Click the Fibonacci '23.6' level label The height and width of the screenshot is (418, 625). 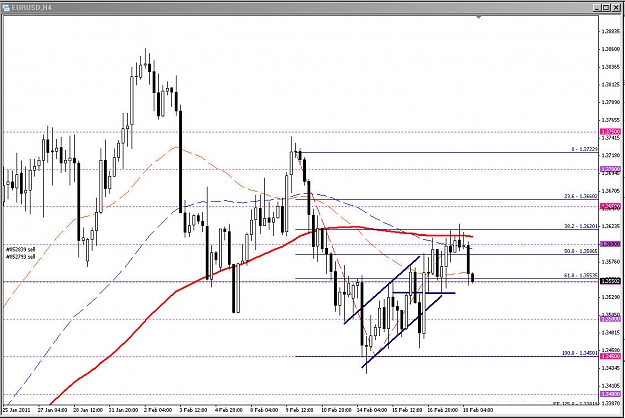click(581, 196)
